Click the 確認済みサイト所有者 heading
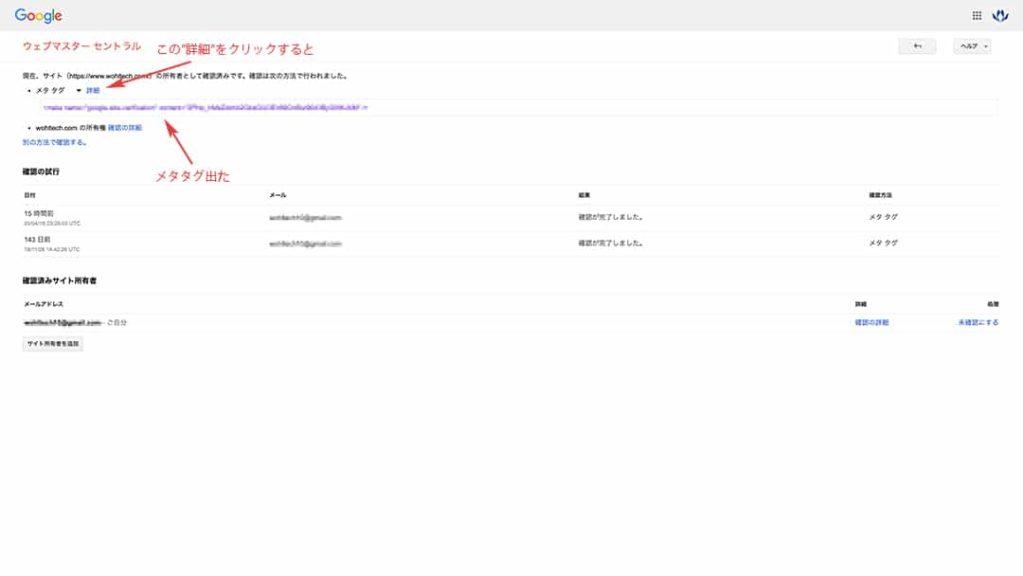This screenshot has height=576, width=1023. point(59,280)
